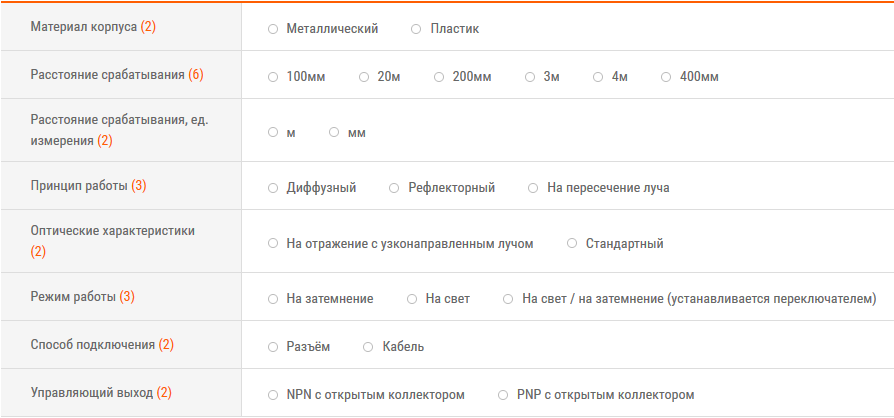The width and height of the screenshot is (894, 418).
Task: Choose the На свет operating mode
Action: click(412, 299)
